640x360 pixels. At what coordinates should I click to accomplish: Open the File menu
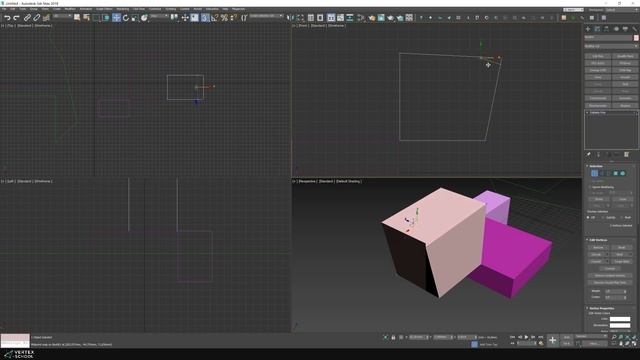[4, 9]
